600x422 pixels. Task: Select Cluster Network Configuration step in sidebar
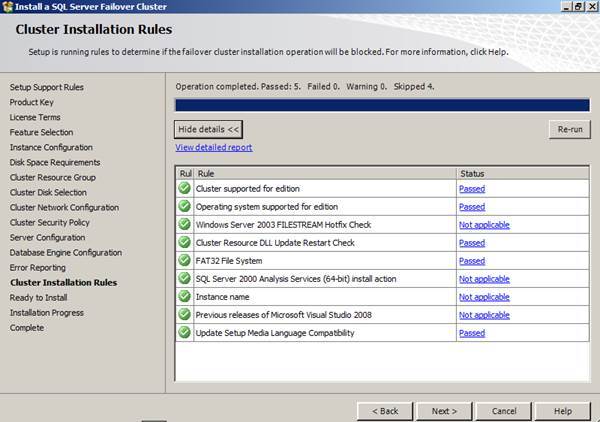[x=64, y=207]
